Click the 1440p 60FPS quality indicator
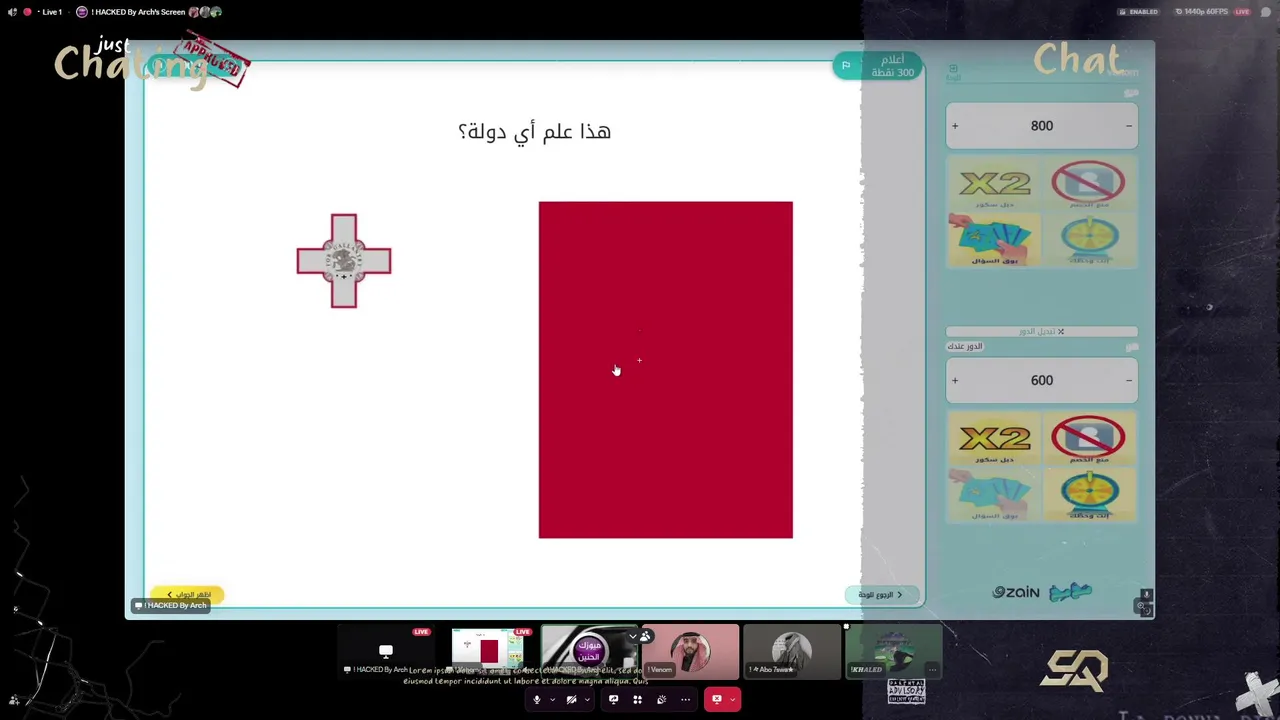This screenshot has height=720, width=1280. [1203, 12]
